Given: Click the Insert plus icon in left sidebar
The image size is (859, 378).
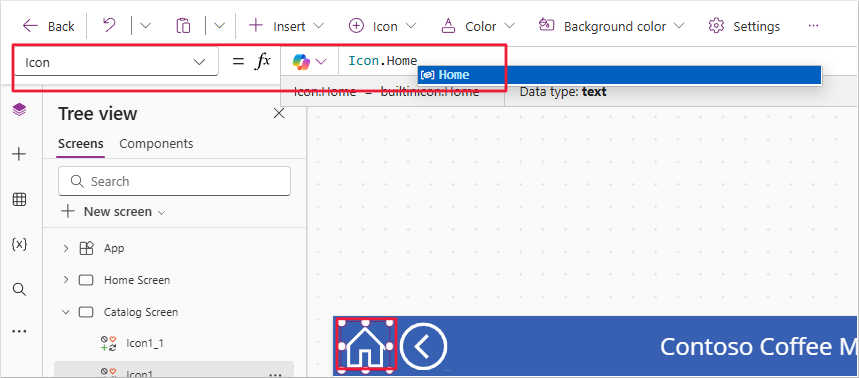Looking at the screenshot, I should point(19,154).
